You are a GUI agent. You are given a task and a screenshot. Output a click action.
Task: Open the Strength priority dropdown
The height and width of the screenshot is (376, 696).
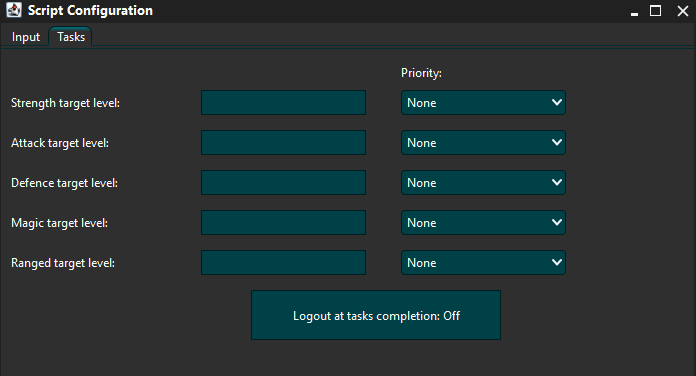483,103
